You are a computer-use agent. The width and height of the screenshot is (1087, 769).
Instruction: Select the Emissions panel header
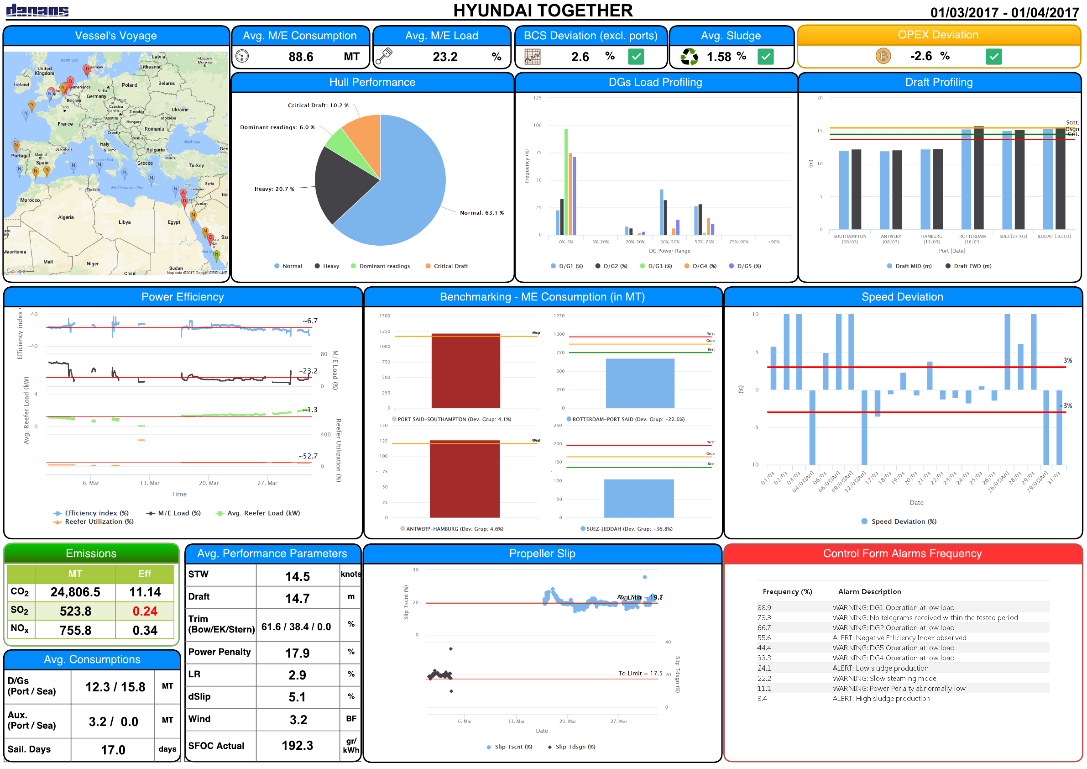[x=92, y=553]
